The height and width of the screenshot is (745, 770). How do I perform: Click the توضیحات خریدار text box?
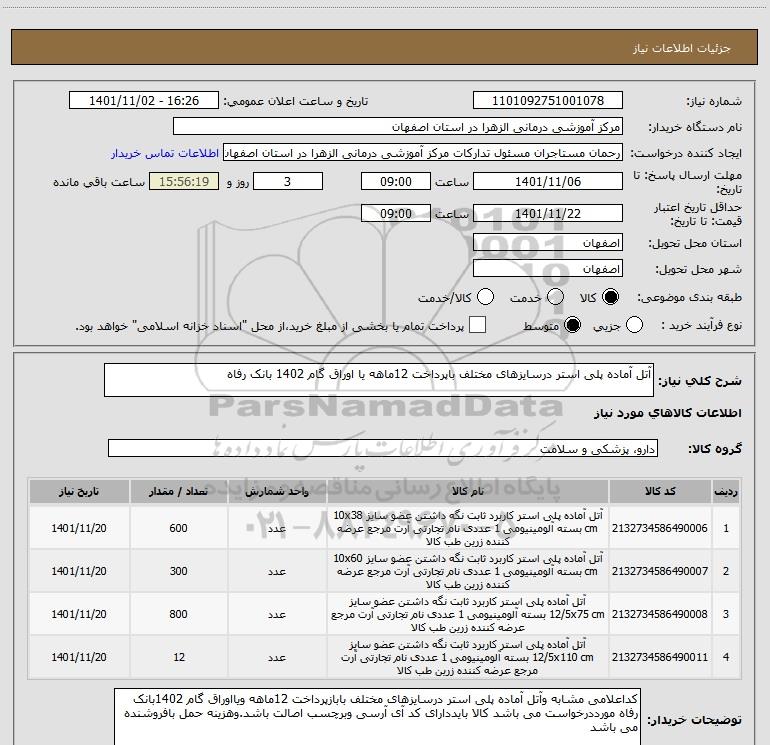tap(378, 717)
